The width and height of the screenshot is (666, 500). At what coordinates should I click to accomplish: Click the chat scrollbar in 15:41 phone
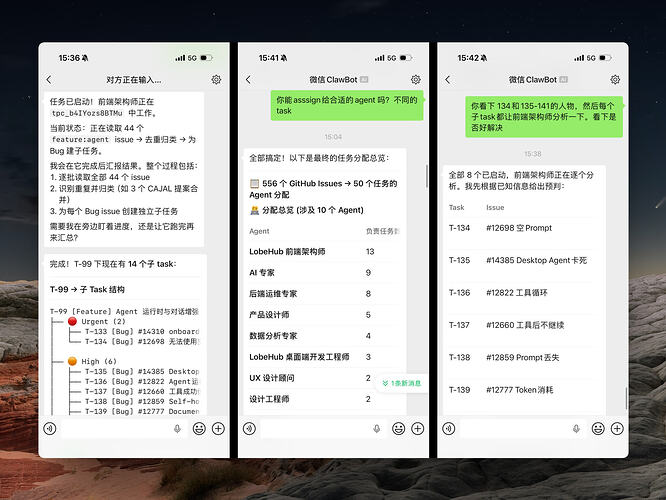pos(426,176)
